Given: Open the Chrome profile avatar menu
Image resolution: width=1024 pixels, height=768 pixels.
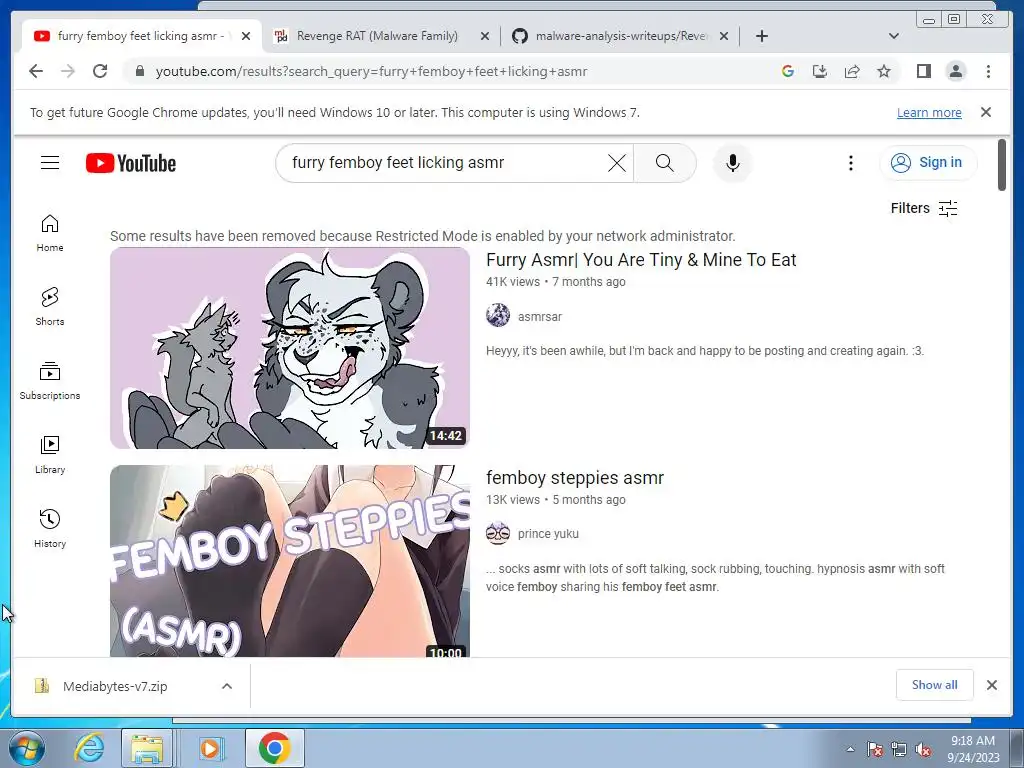Looking at the screenshot, I should [956, 71].
